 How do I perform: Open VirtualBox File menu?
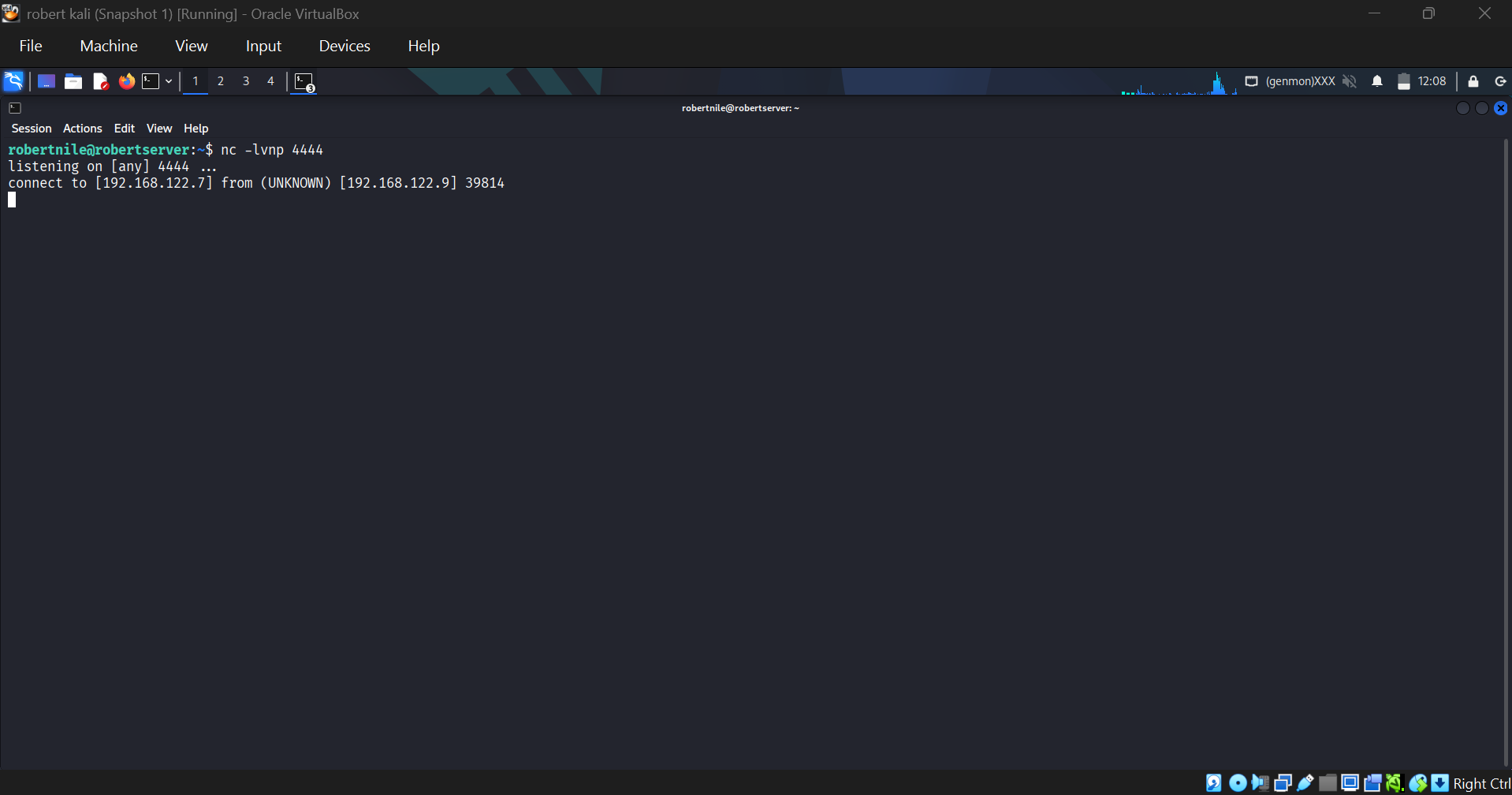(31, 46)
